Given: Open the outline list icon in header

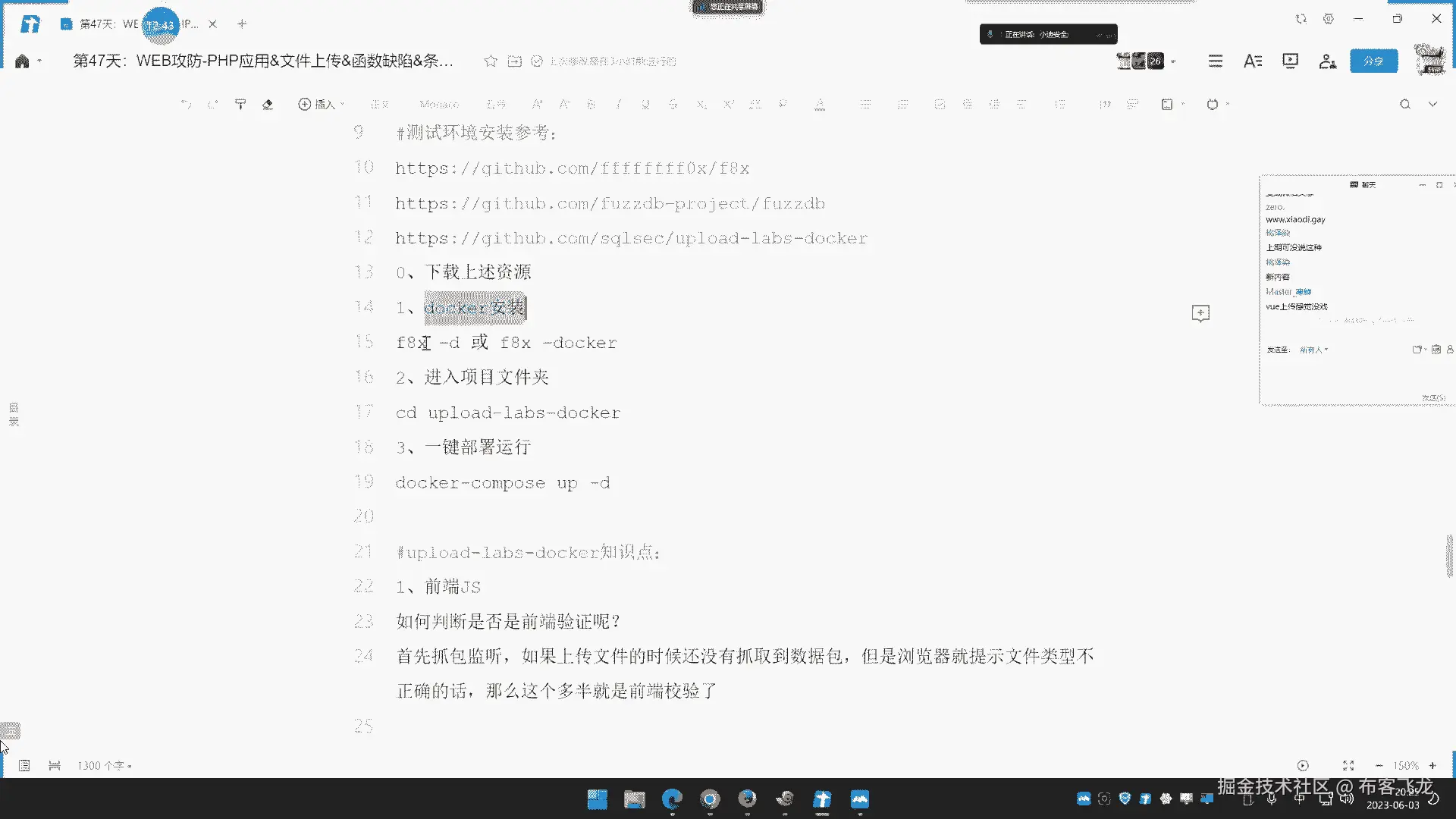Looking at the screenshot, I should (1216, 61).
